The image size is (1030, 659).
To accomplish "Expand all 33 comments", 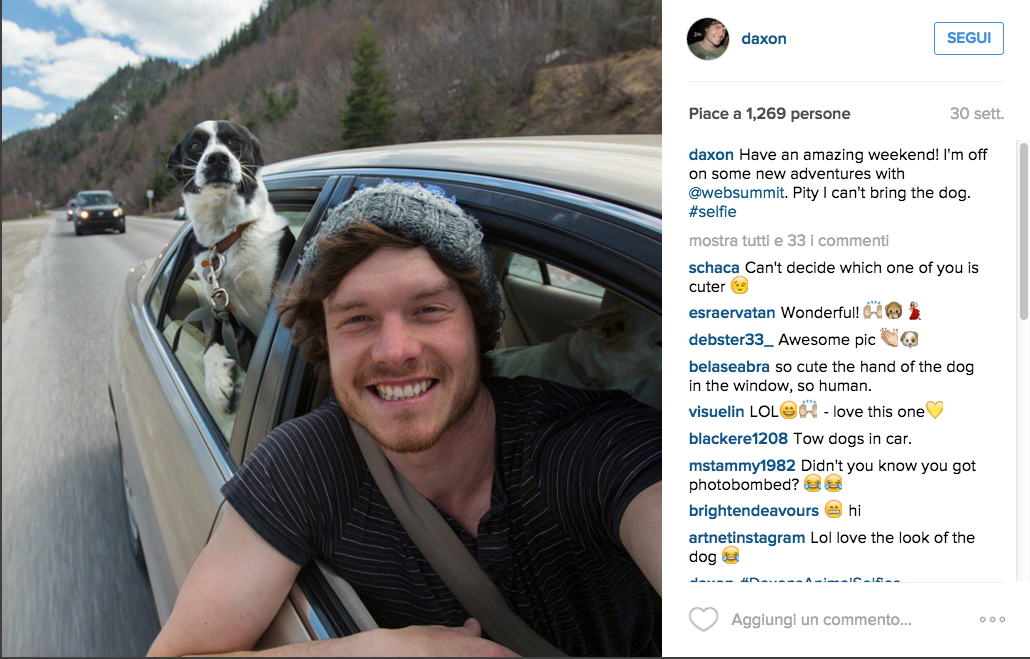I will [x=788, y=240].
